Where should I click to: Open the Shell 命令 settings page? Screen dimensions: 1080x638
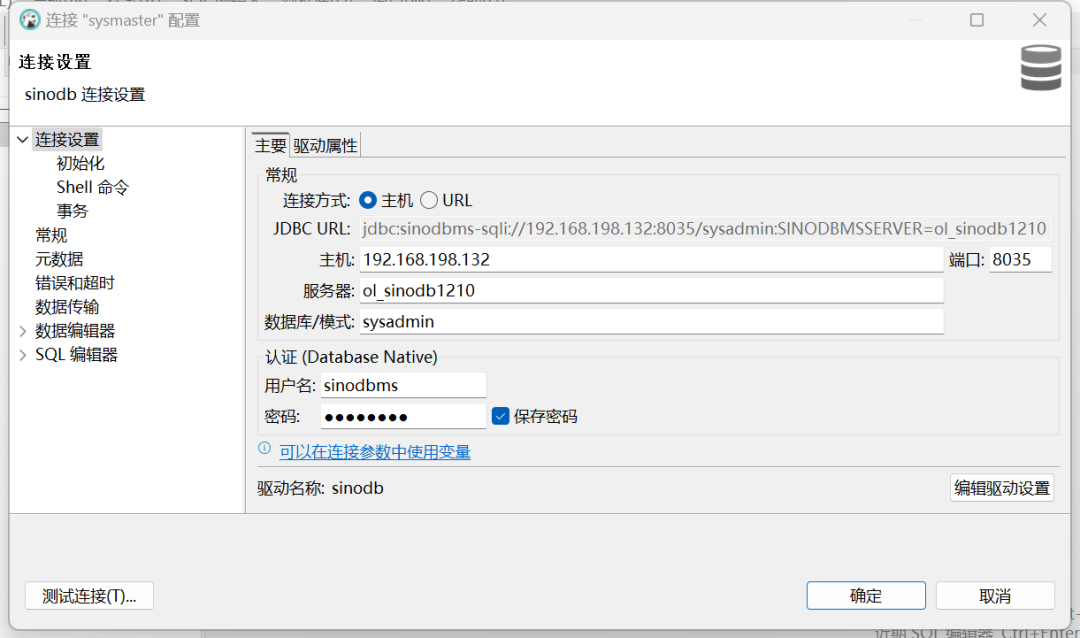92,187
